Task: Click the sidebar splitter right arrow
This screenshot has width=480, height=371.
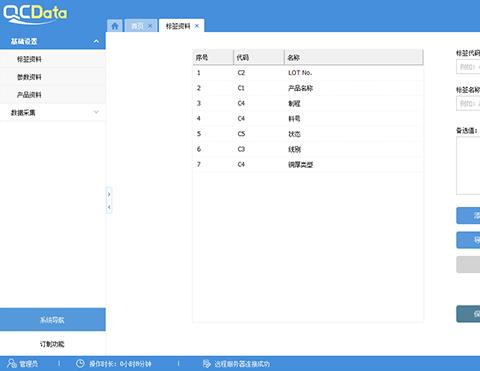Action: pyautogui.click(x=109, y=194)
